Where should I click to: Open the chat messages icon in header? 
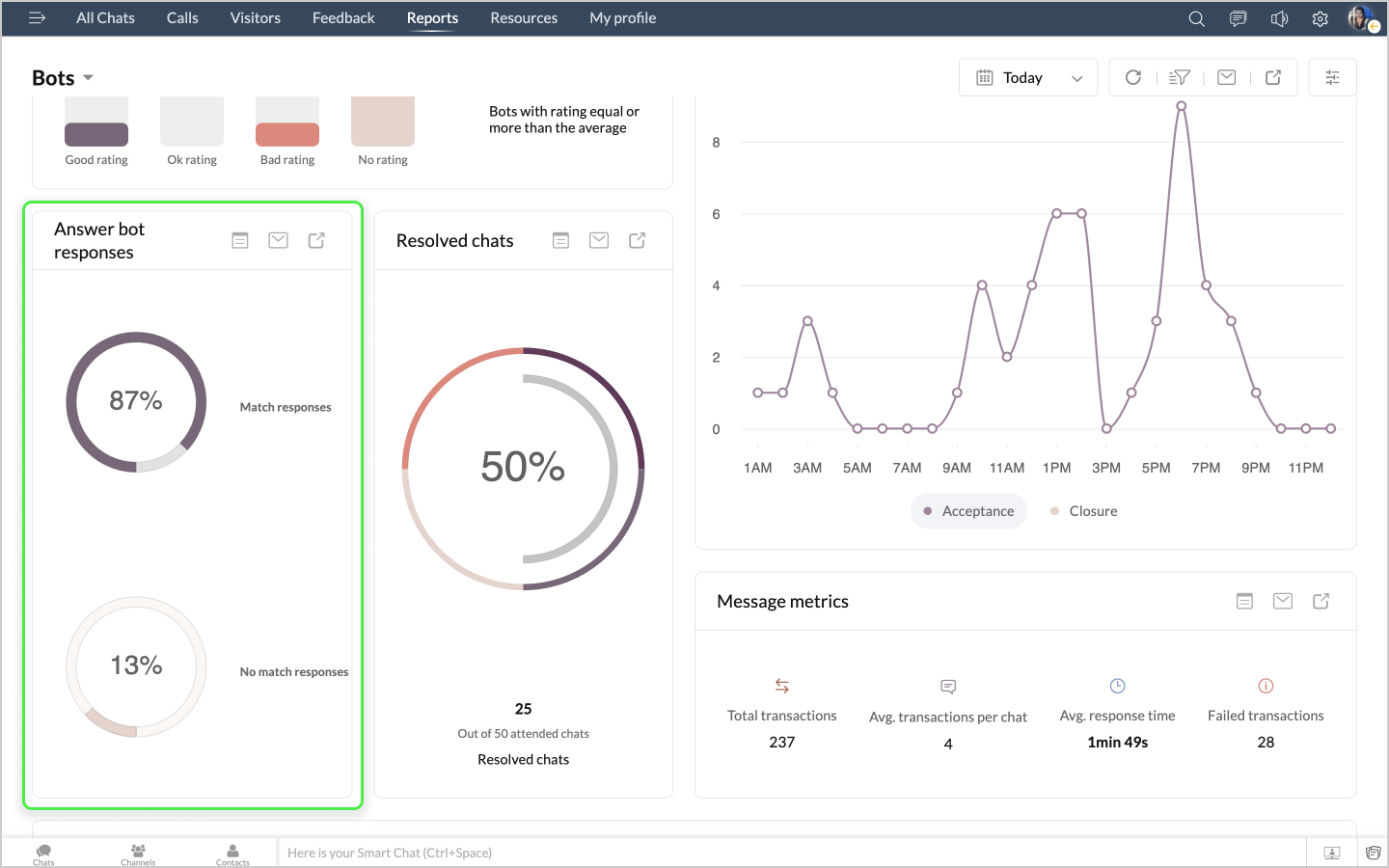point(1238,18)
